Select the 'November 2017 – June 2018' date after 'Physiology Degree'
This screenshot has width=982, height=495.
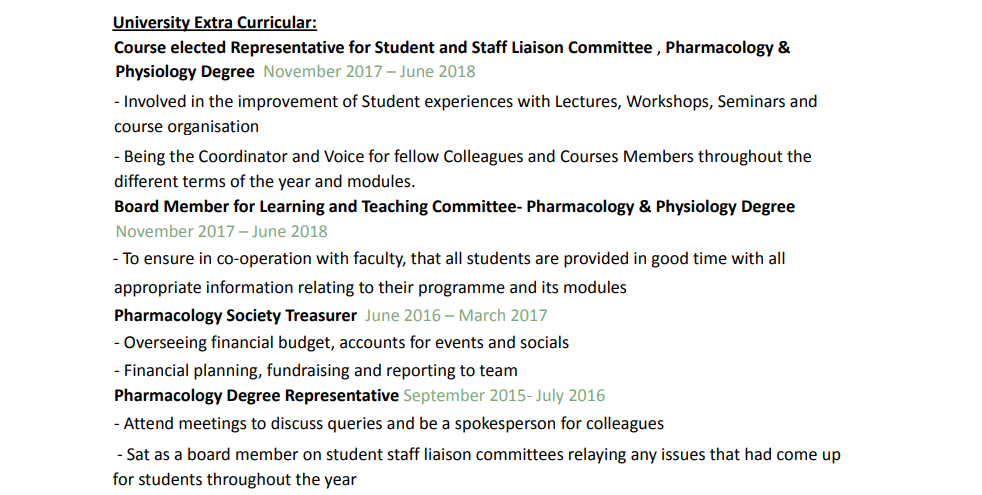369,71
